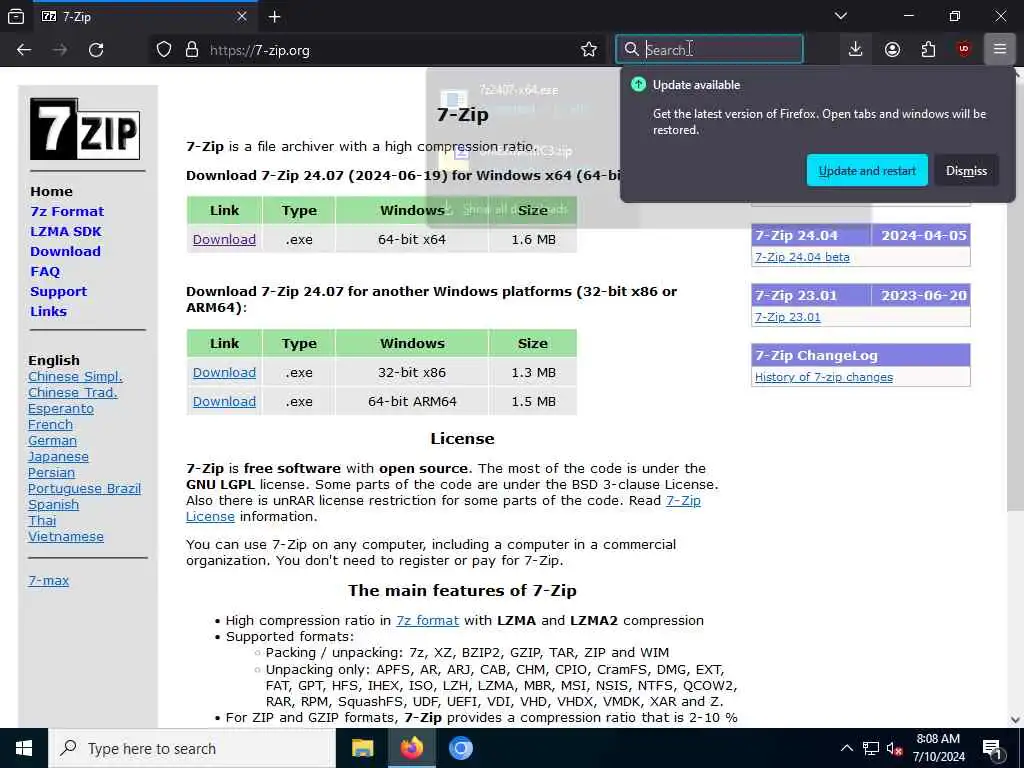
Task: Open File Explorer from the taskbar
Action: (x=362, y=748)
